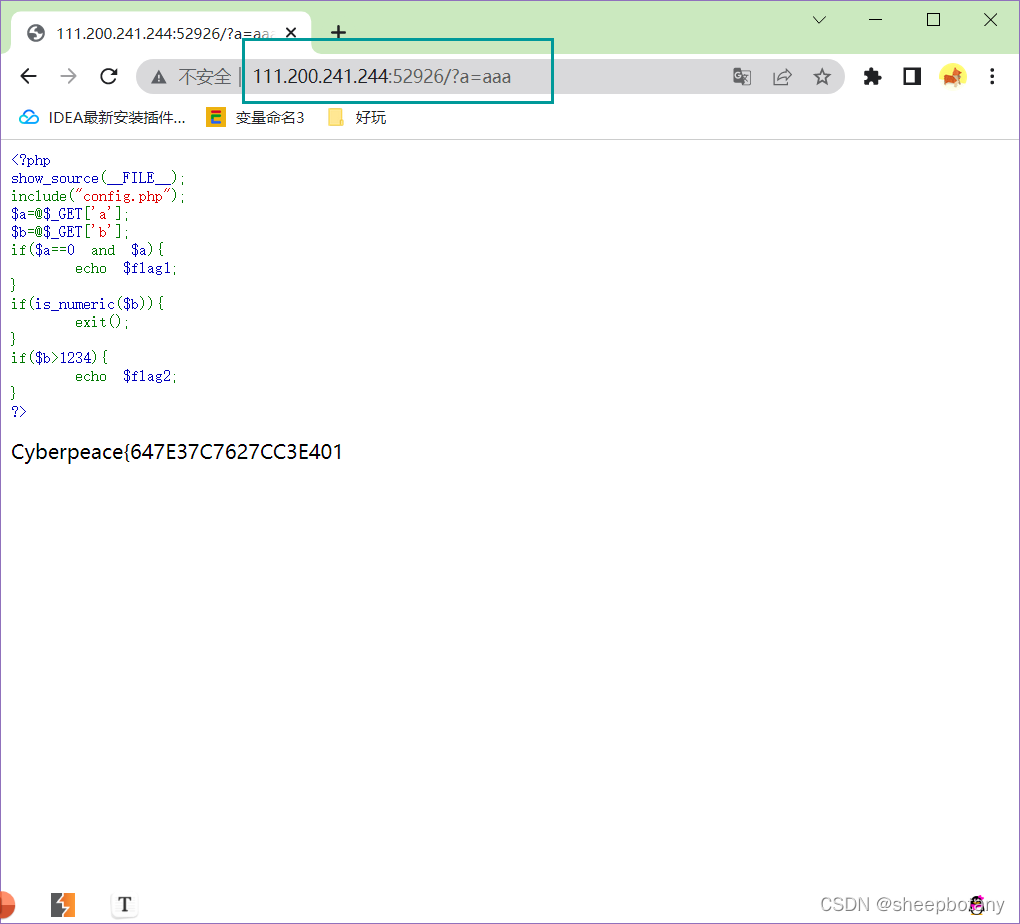This screenshot has height=924, width=1020.
Task: Open the profile avatar menu
Action: click(952, 77)
